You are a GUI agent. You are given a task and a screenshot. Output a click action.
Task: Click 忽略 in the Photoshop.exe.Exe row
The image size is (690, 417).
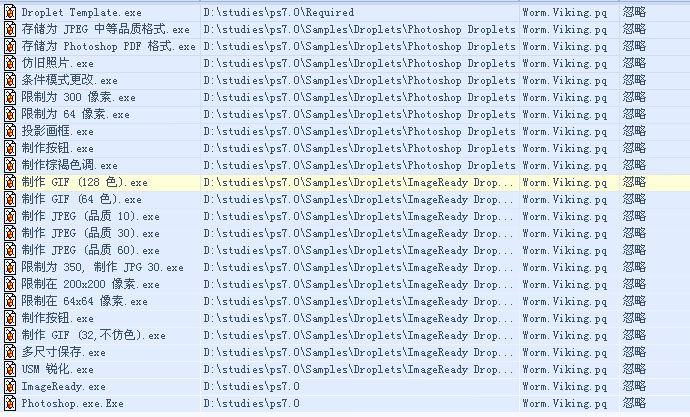634,403
